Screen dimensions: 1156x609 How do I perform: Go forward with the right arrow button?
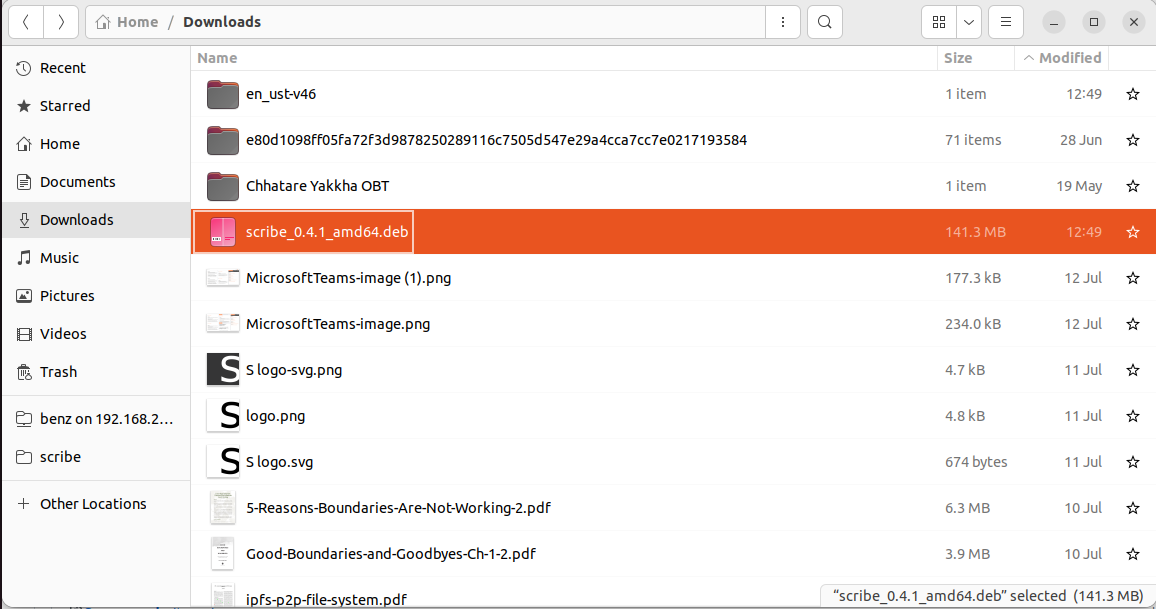tap(61, 22)
